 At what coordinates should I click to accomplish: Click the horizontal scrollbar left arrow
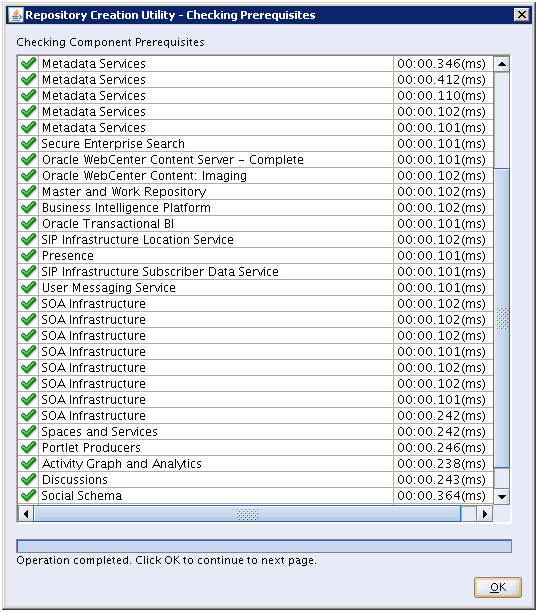tap(26, 514)
